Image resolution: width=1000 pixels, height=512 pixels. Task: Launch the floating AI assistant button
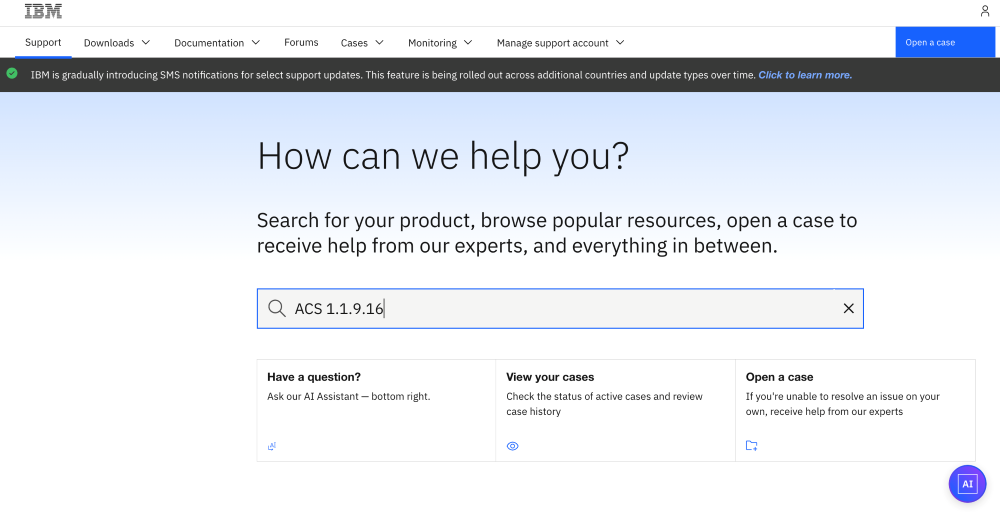click(967, 484)
